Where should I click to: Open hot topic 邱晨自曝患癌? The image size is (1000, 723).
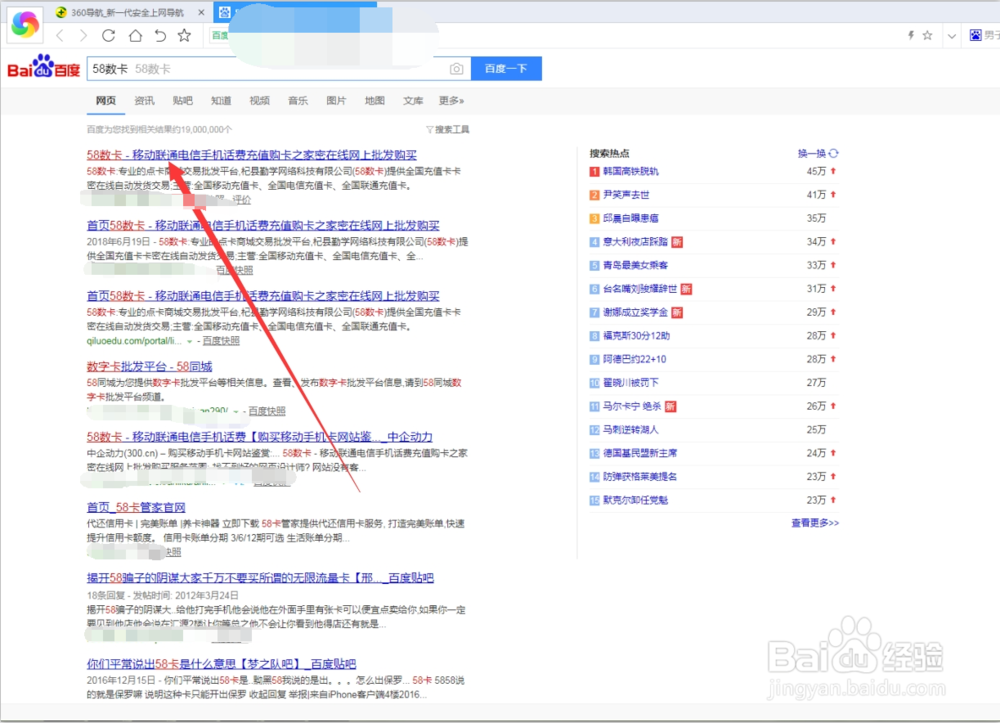click(631, 219)
